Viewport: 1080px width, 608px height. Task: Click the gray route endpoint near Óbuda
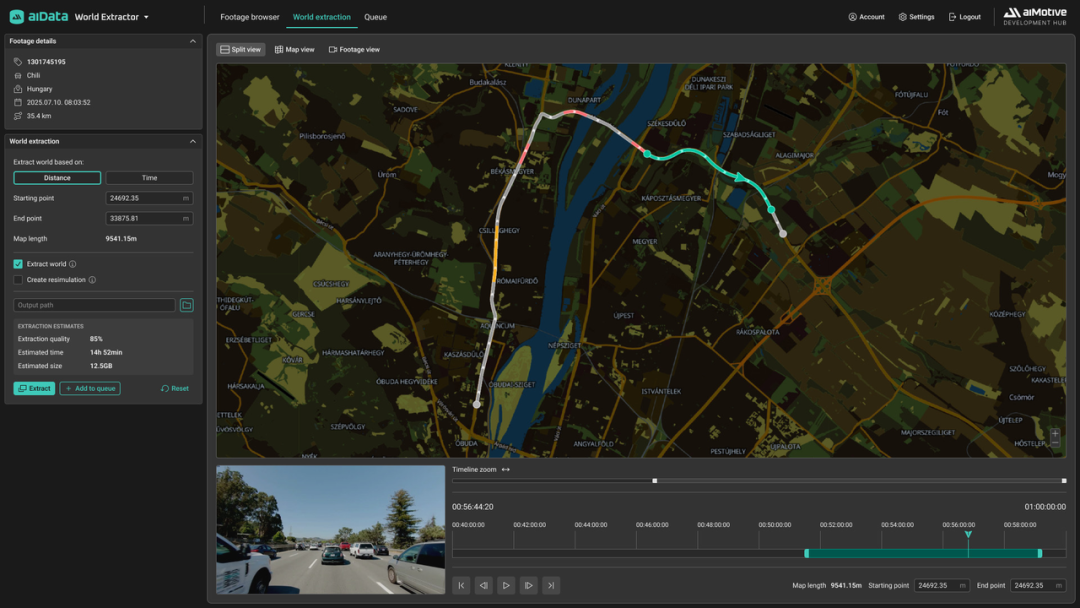coord(477,405)
